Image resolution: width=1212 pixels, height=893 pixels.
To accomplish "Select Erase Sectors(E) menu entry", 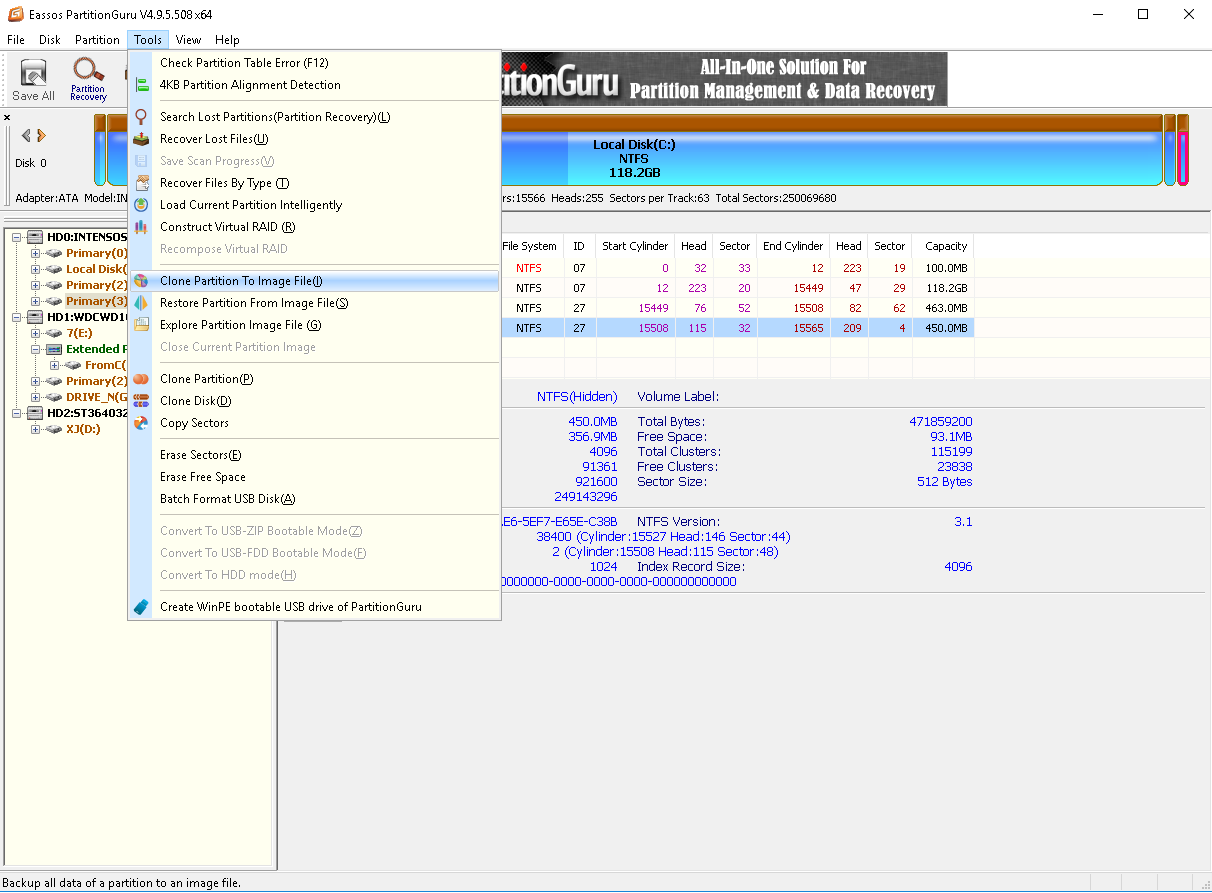I will [x=314, y=455].
